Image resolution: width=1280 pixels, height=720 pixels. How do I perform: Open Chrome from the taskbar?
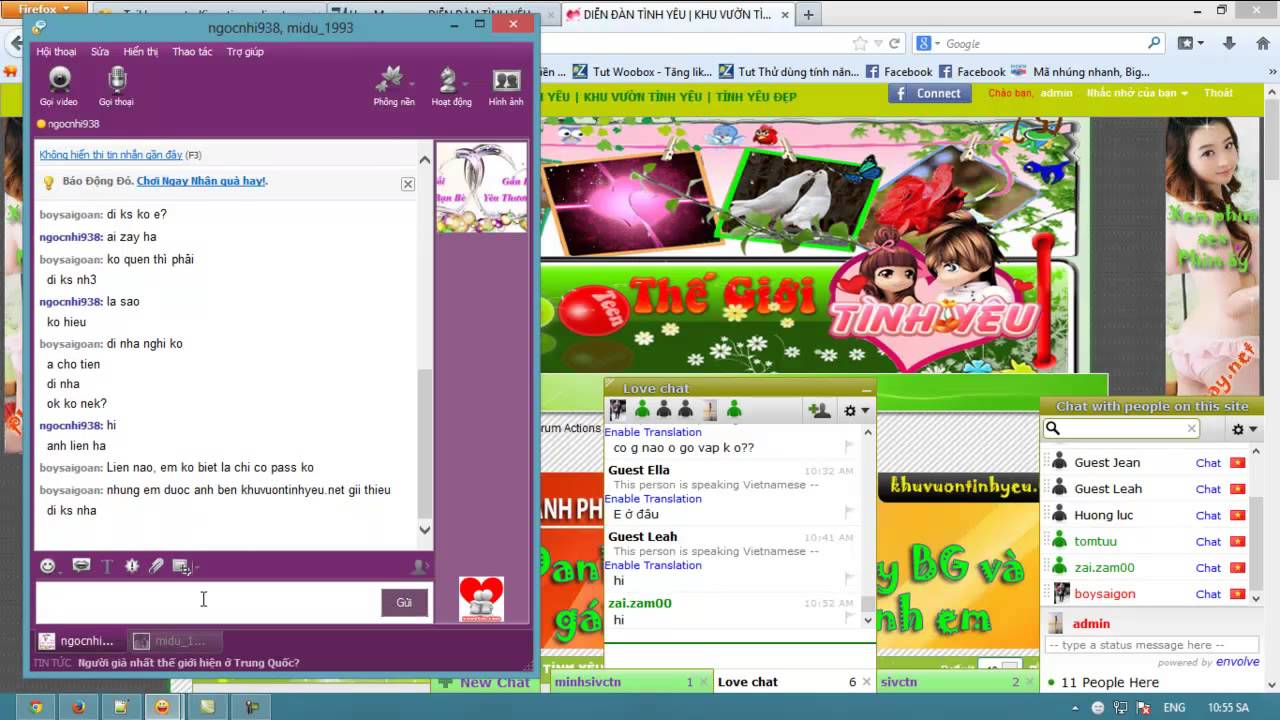pyautogui.click(x=35, y=707)
